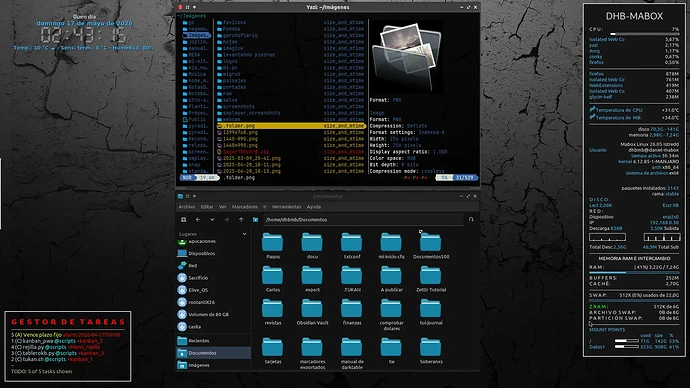This screenshot has width=690, height=388.
Task: Go up to parent folder in file manager
Action: tap(241, 220)
